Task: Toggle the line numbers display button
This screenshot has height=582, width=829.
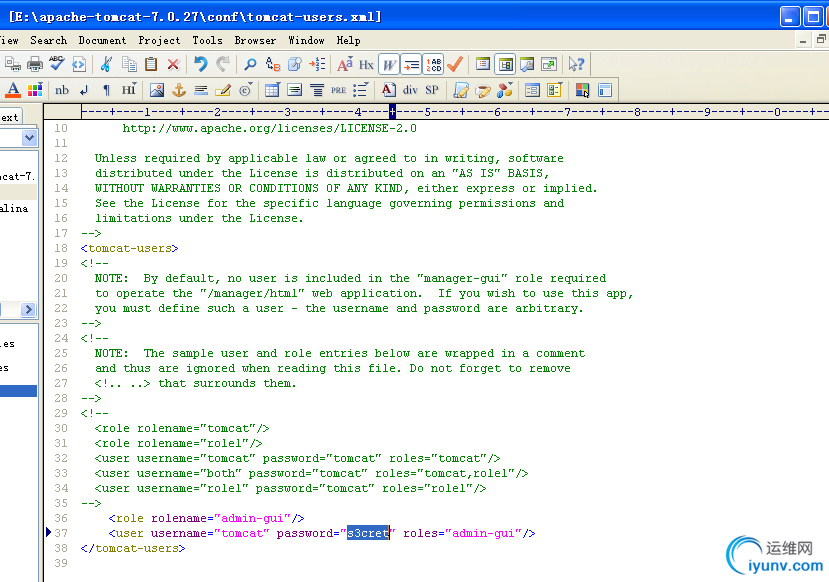Action: coord(434,64)
